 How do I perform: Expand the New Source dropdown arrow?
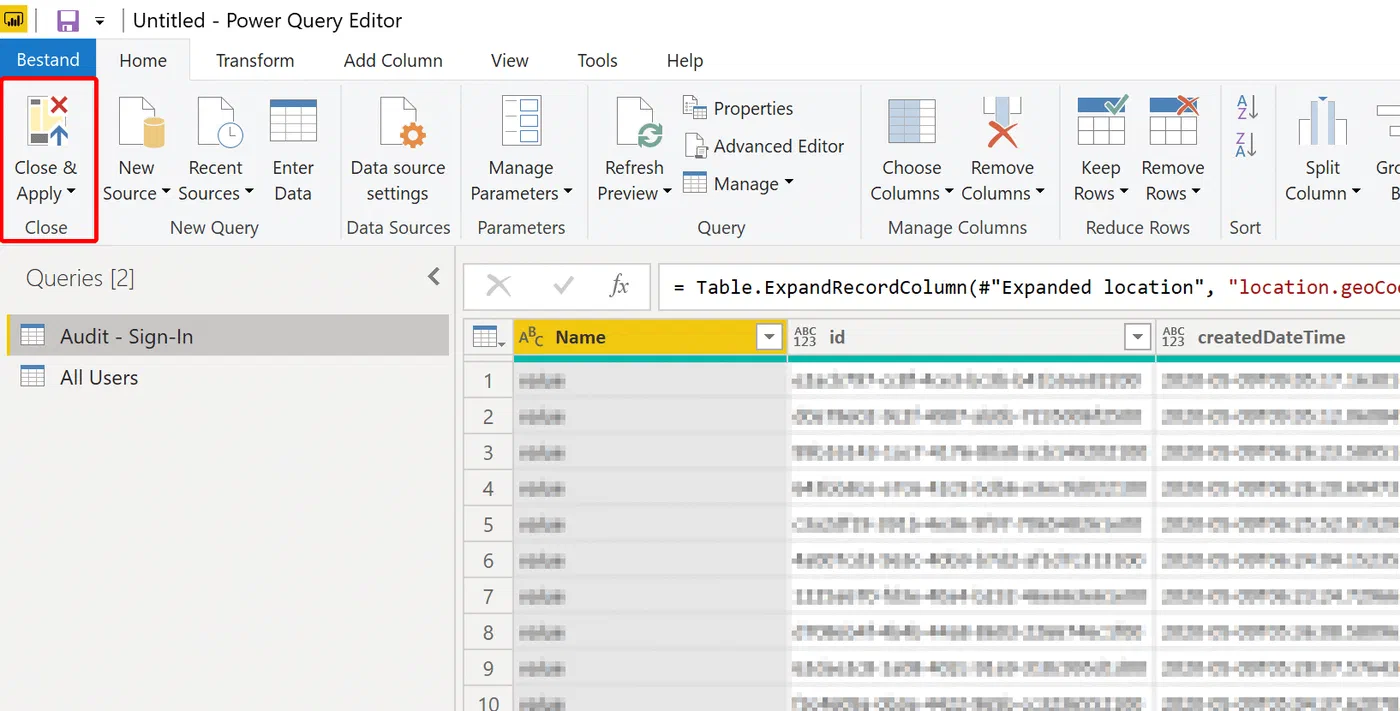166,194
